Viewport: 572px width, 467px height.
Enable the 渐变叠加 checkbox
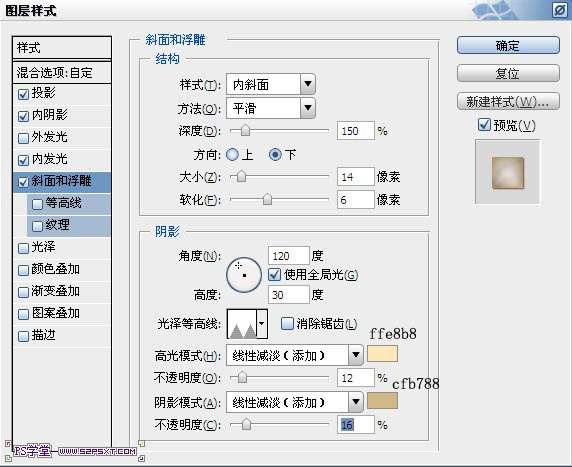23,292
